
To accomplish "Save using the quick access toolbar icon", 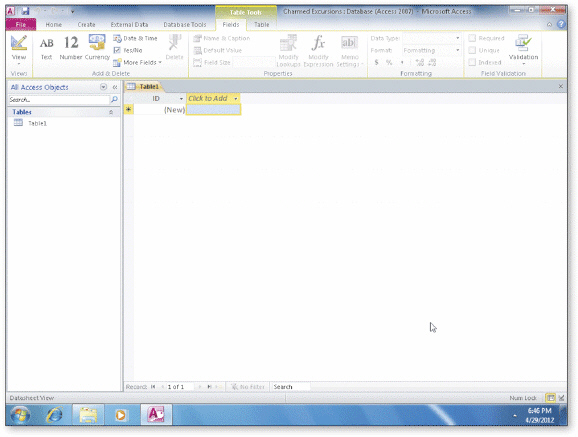I will click(25, 11).
